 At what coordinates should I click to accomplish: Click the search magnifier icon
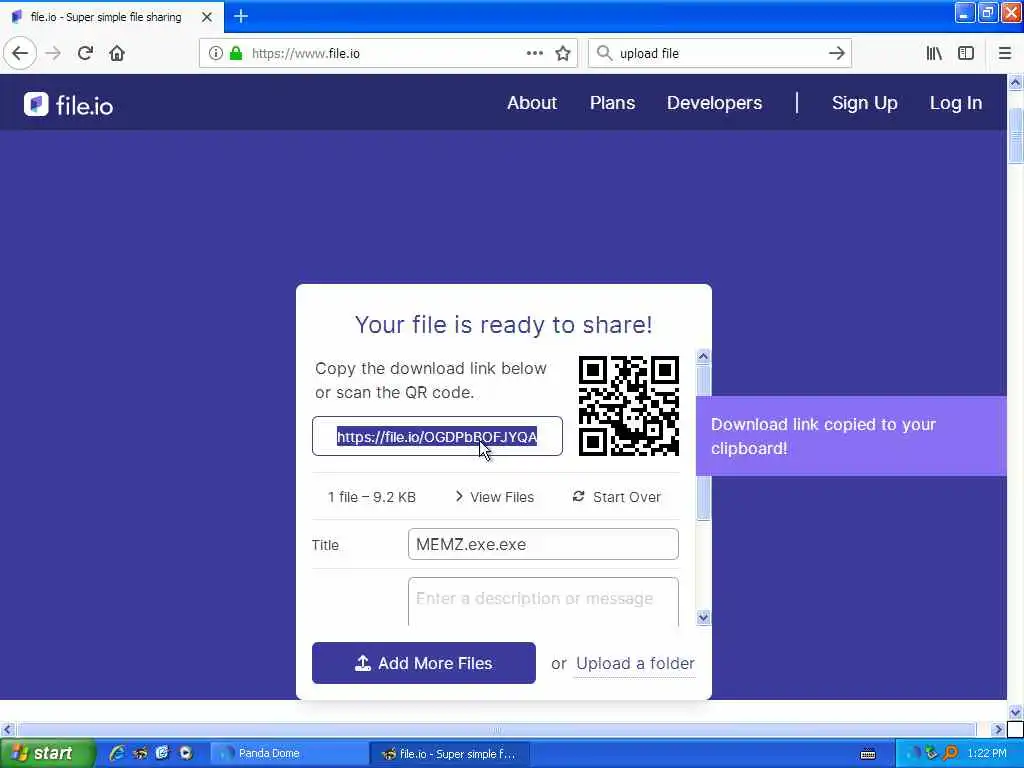[x=605, y=53]
